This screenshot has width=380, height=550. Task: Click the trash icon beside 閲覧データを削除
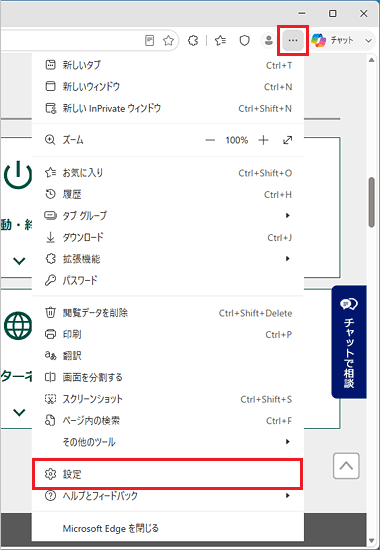[x=51, y=313]
